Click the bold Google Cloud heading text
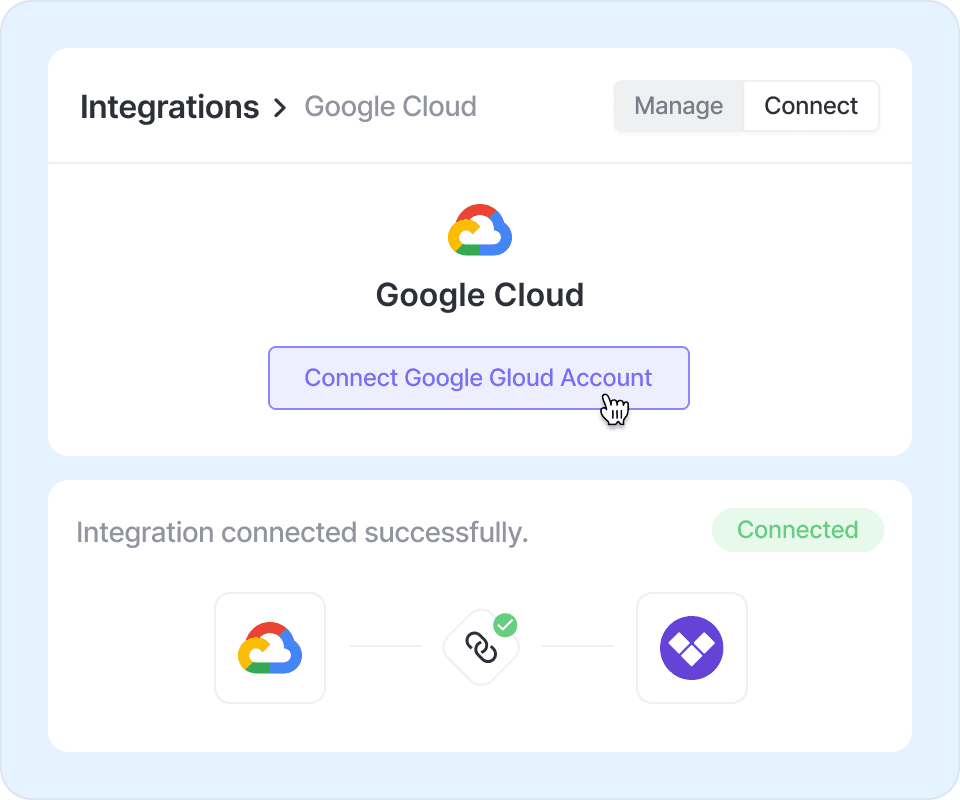The height and width of the screenshot is (800, 960). coord(480,296)
